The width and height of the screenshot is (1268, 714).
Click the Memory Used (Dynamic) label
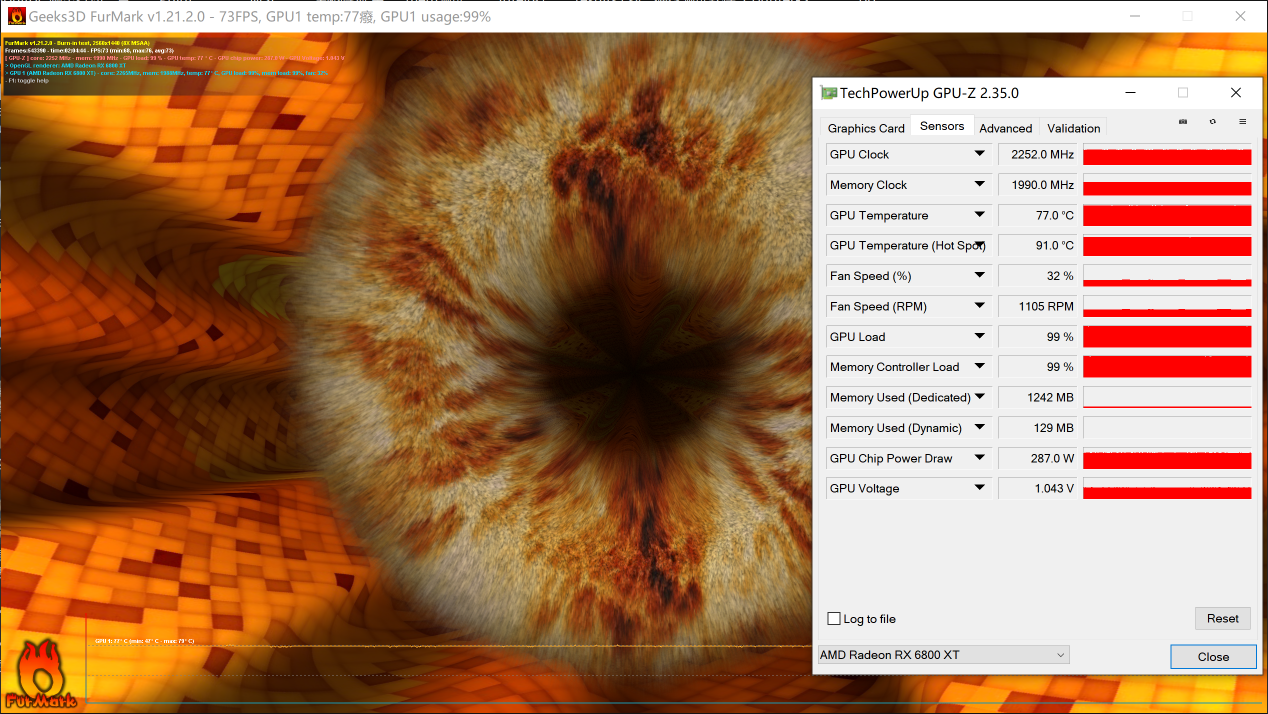[x=895, y=428]
